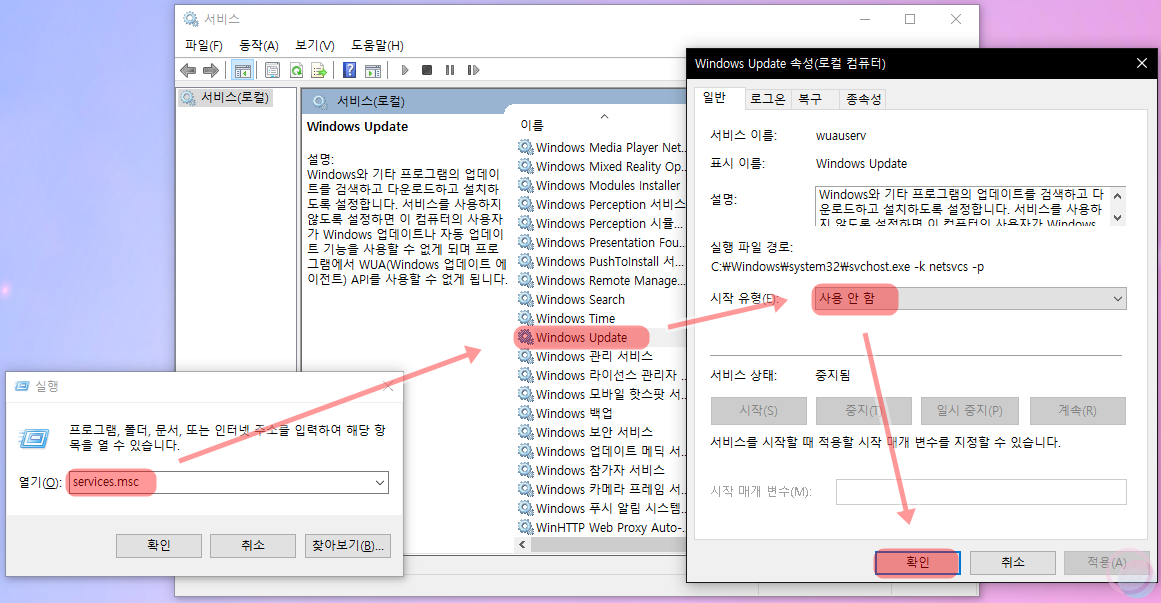Click the Forward arrow in Services toolbar

(211, 70)
